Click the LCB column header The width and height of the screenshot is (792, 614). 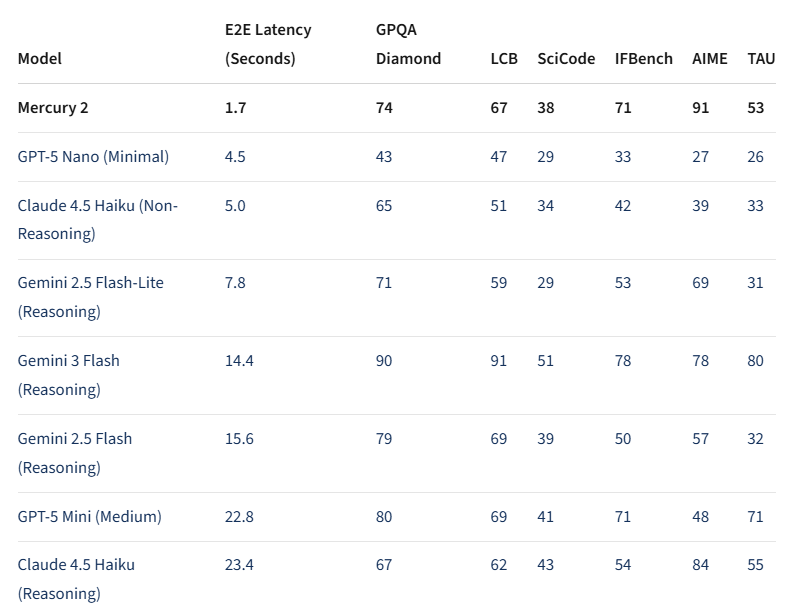[x=504, y=59]
